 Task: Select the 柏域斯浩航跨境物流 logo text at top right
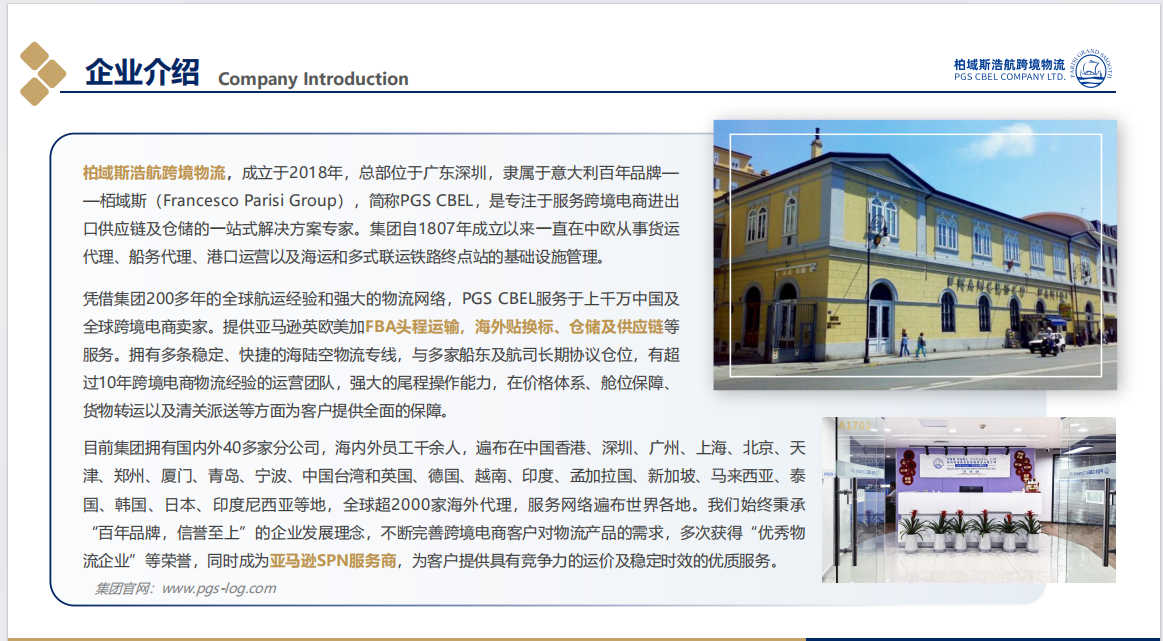click(1009, 63)
